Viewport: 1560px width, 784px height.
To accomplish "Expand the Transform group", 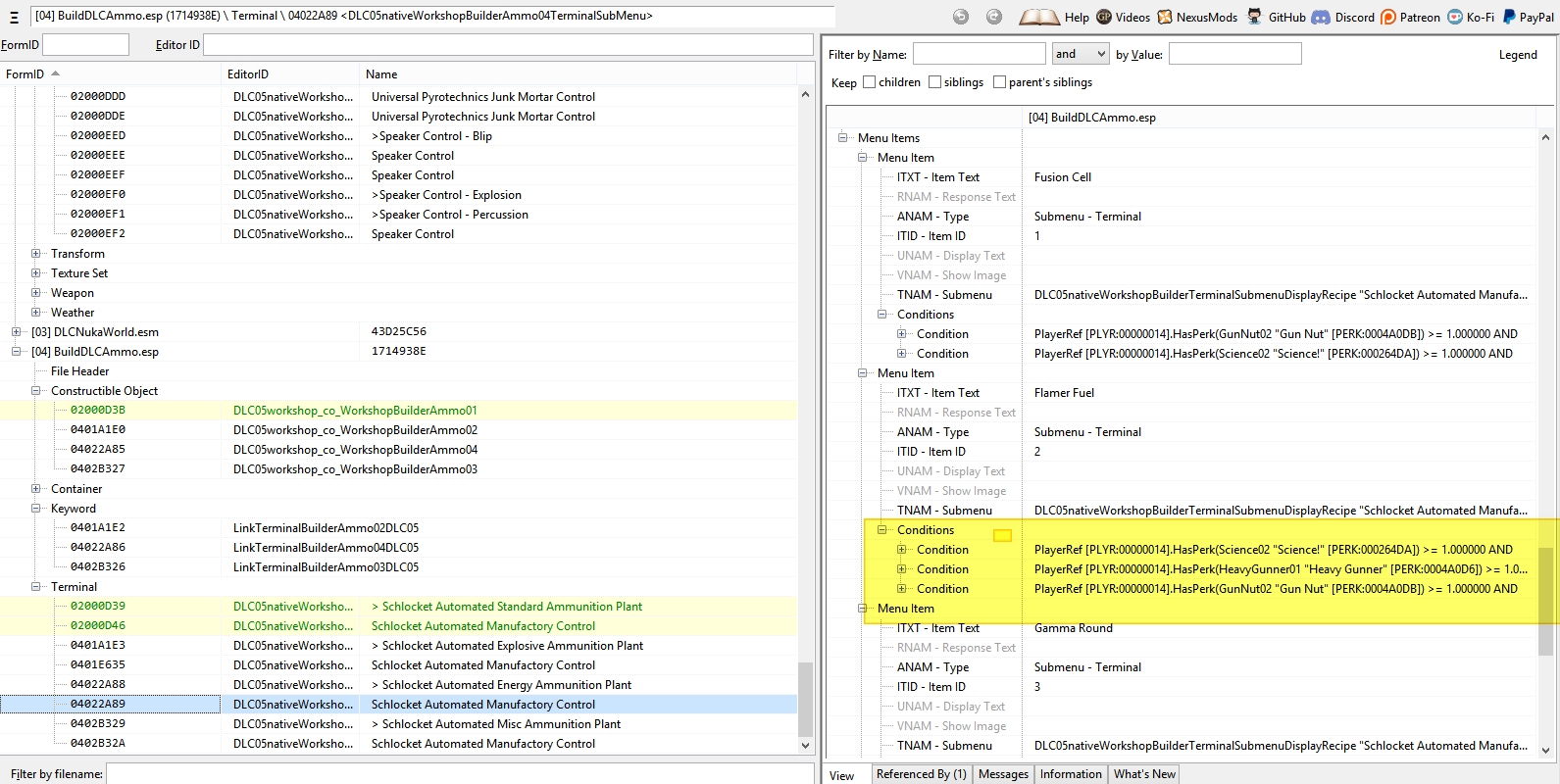I will pyautogui.click(x=36, y=254).
